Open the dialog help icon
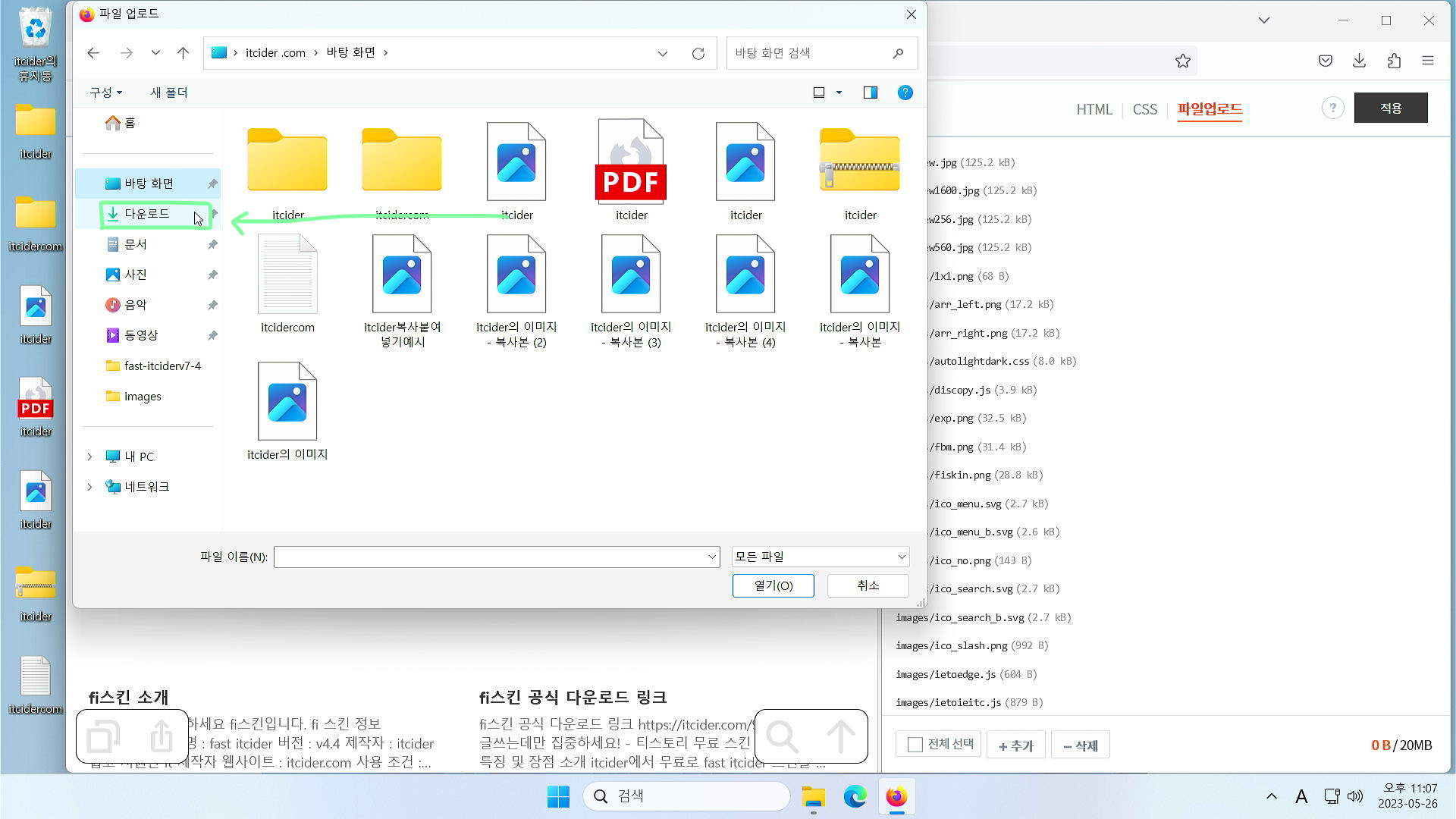The height and width of the screenshot is (819, 1456). (905, 93)
